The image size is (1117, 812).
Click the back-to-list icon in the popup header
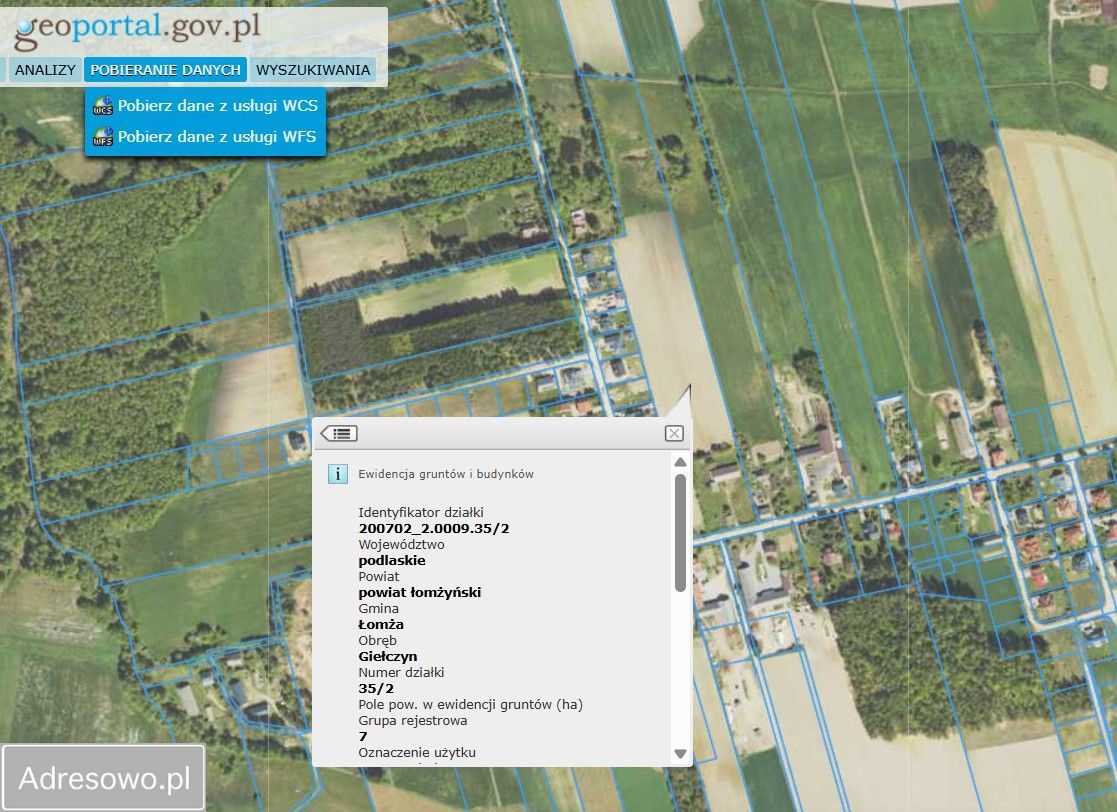[340, 433]
